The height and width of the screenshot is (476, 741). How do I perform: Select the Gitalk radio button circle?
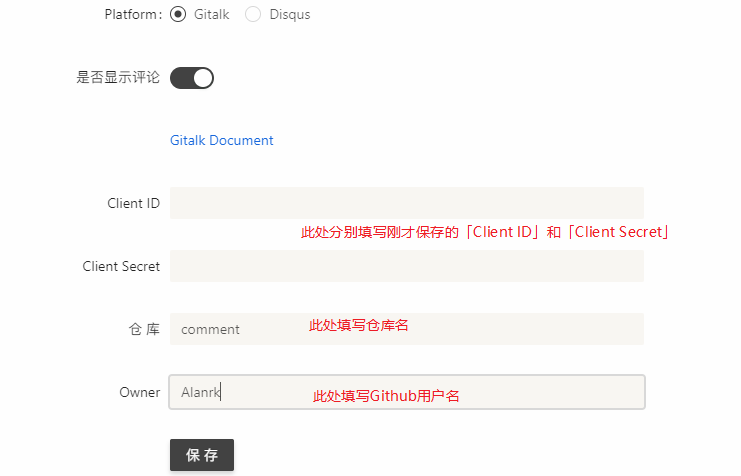click(x=178, y=14)
